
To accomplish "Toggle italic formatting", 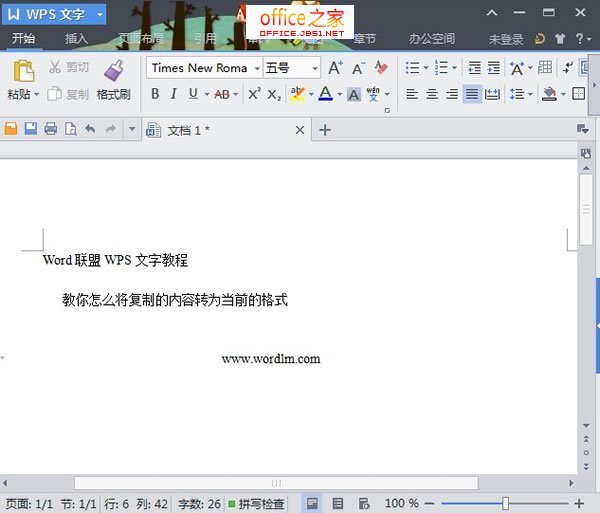I will [174, 94].
